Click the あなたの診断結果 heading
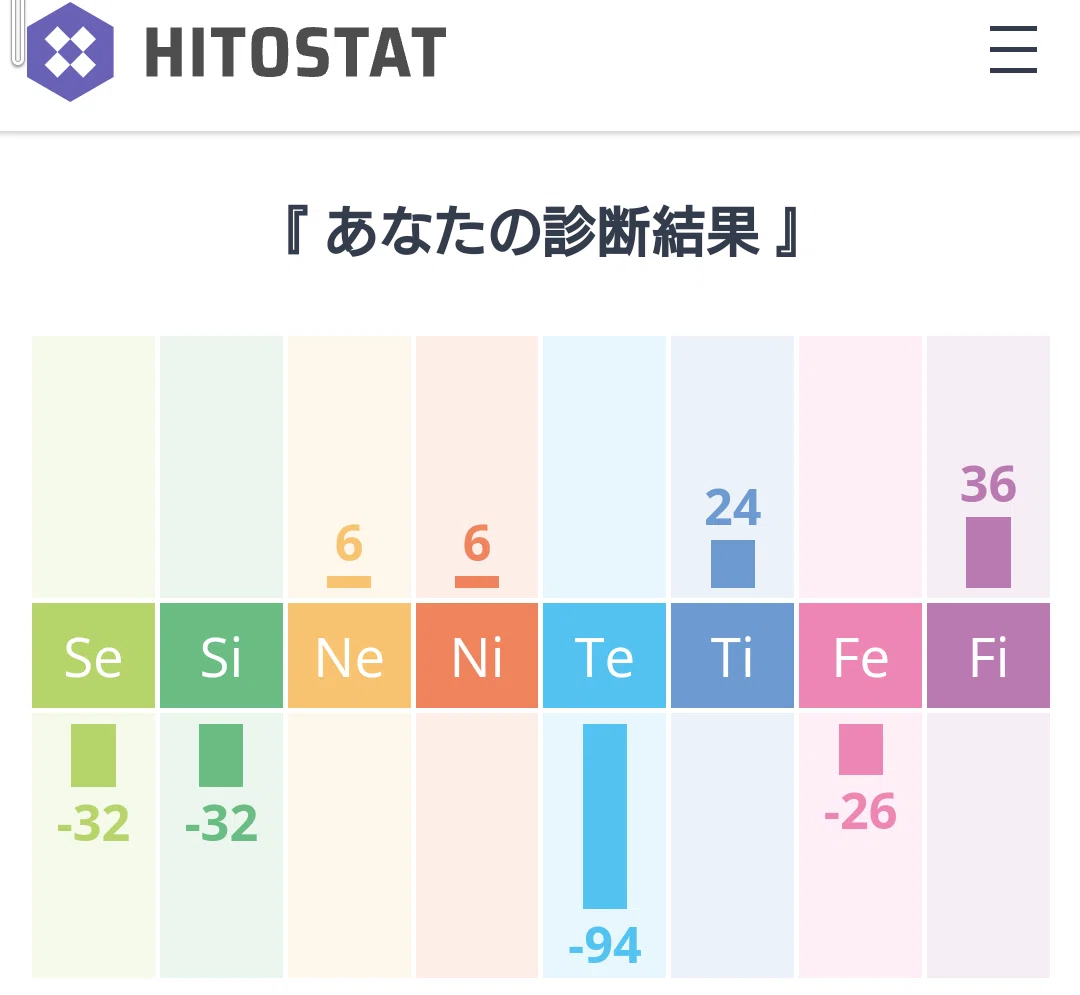The image size is (1080, 995). 542,231
